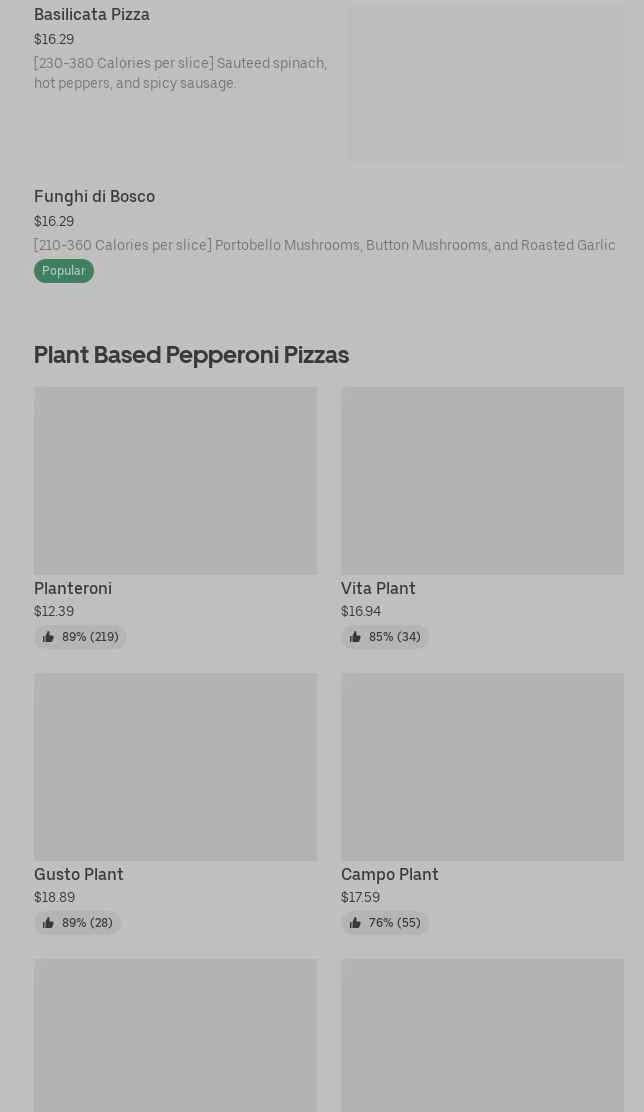Open the Campo Plant item name

(390, 875)
